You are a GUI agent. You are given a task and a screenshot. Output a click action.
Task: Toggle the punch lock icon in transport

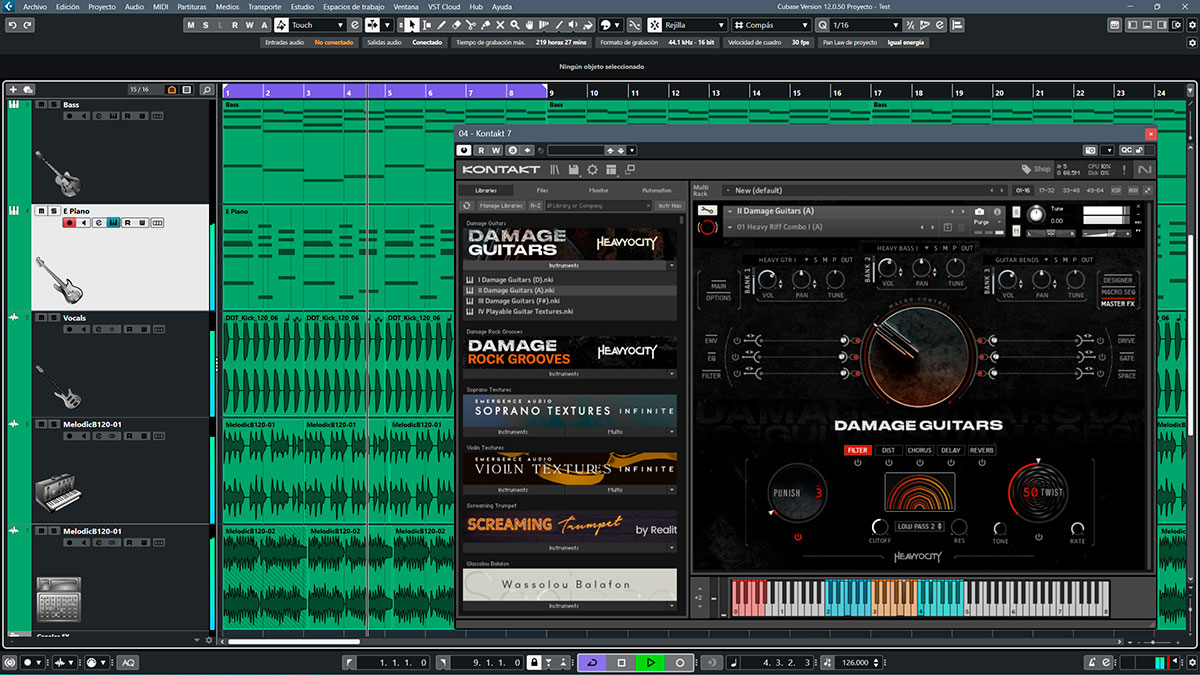[535, 662]
